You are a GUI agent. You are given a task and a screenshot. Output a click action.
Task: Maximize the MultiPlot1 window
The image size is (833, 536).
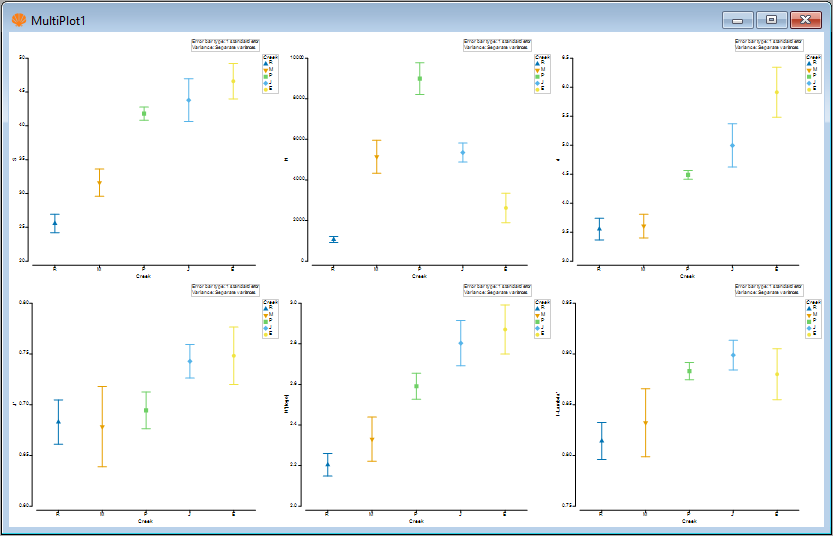[771, 20]
